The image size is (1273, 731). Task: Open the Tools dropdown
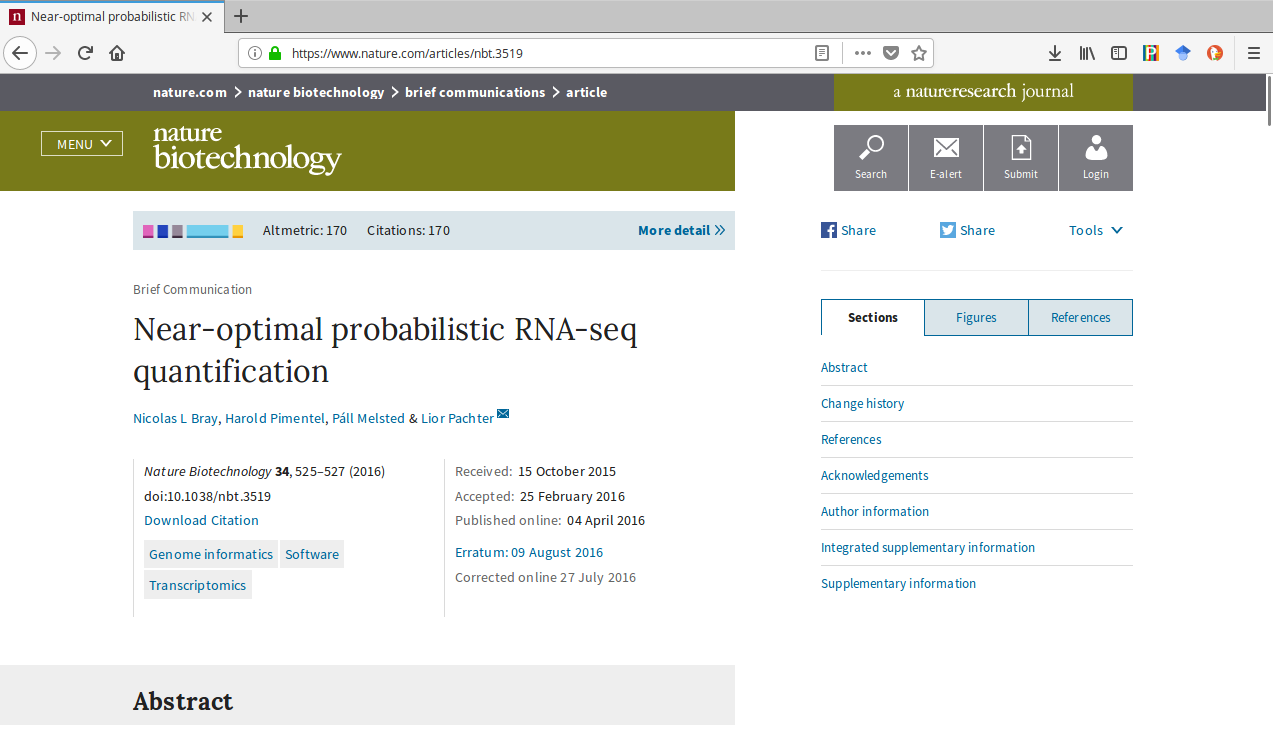[1096, 230]
